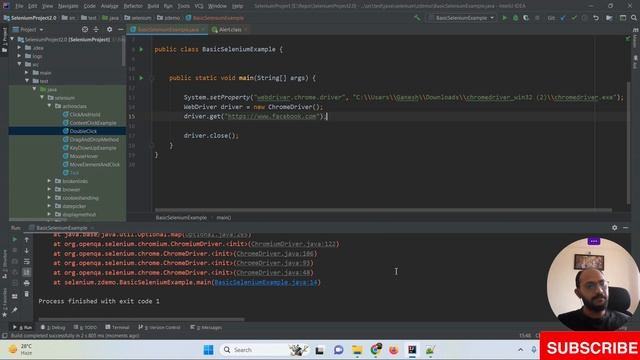Click Clear All trash icon in Run panel
640x360 pixels.
coord(27,294)
